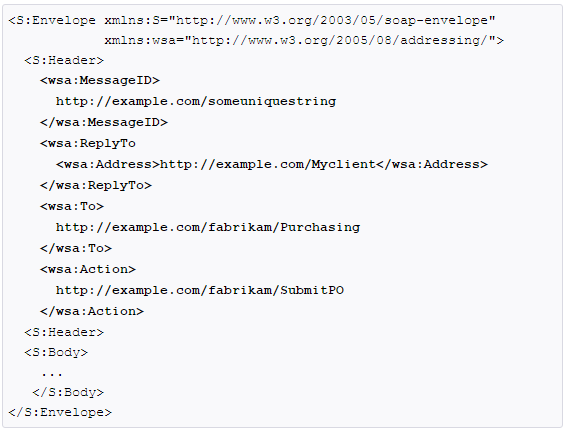This screenshot has width=567, height=433.
Task: Click the ellipsis inside S:Body
Action: click(52, 375)
